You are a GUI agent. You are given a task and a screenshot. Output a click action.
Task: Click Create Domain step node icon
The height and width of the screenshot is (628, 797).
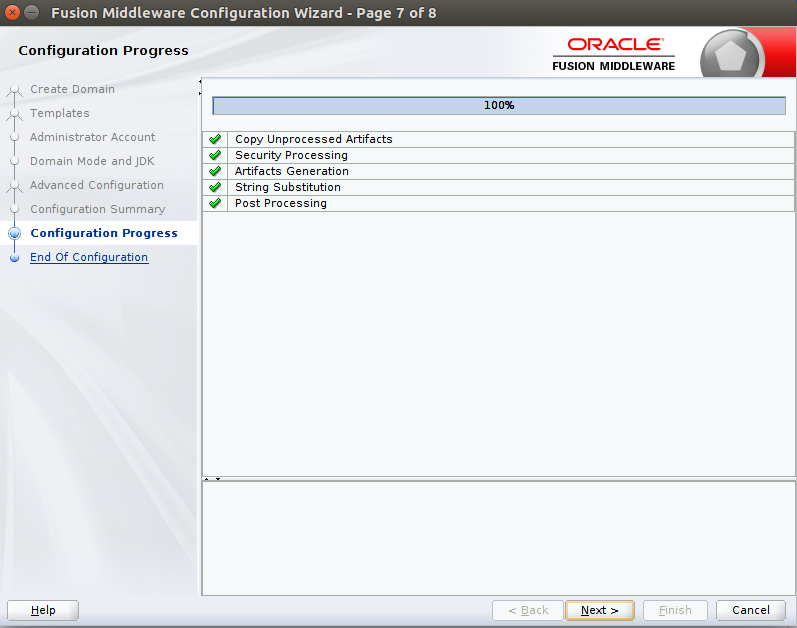[15, 90]
